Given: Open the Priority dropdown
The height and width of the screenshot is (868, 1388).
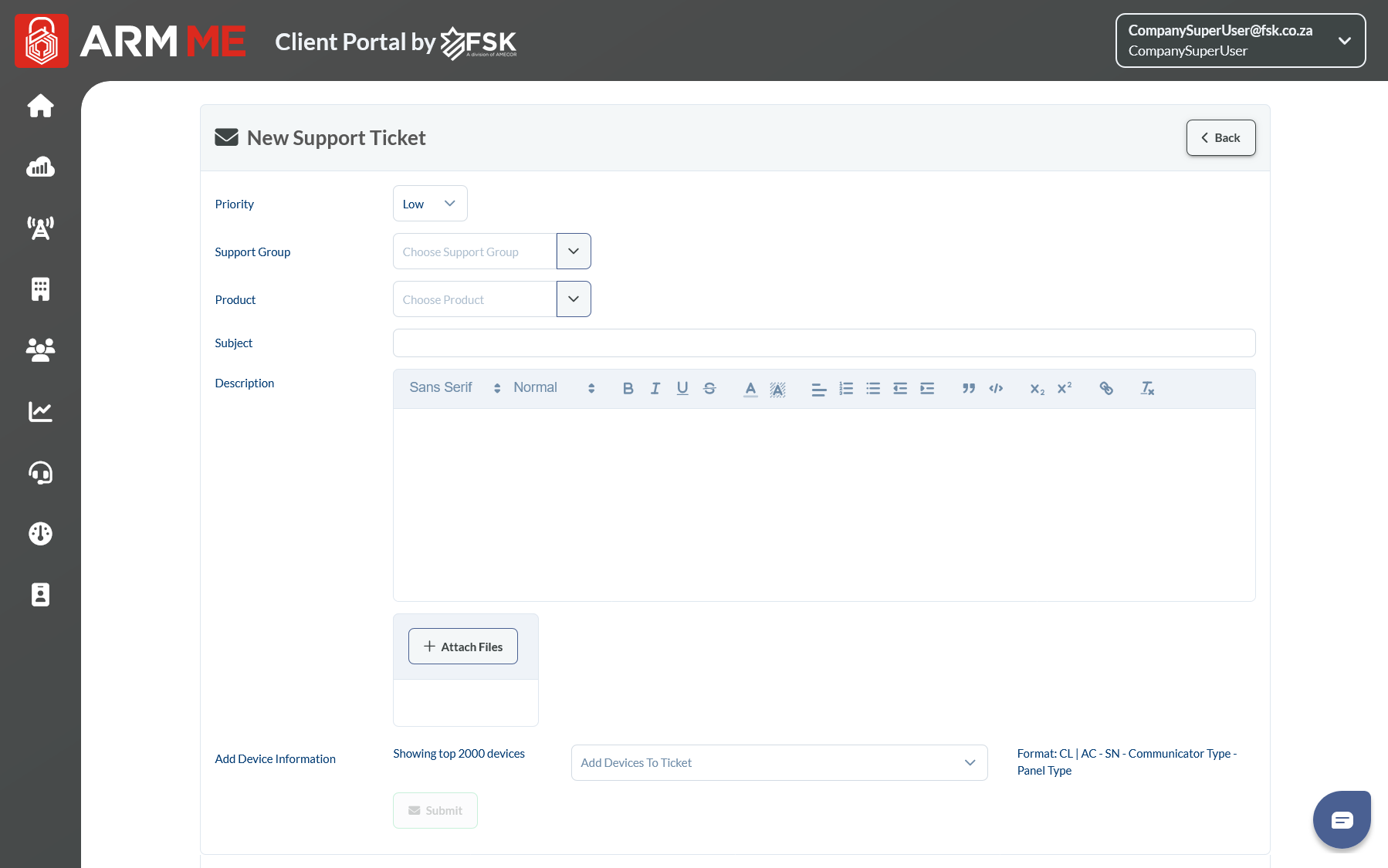Looking at the screenshot, I should pyautogui.click(x=429, y=204).
